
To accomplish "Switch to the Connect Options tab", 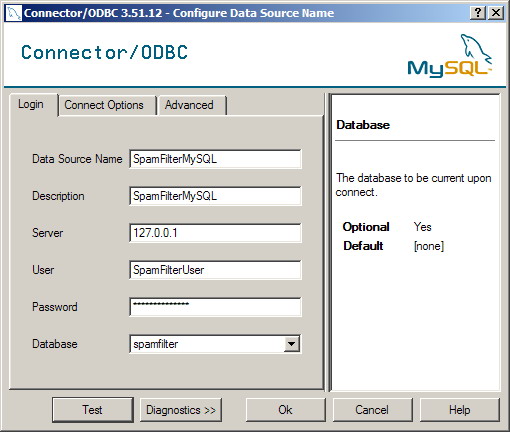I will pyautogui.click(x=104, y=105).
